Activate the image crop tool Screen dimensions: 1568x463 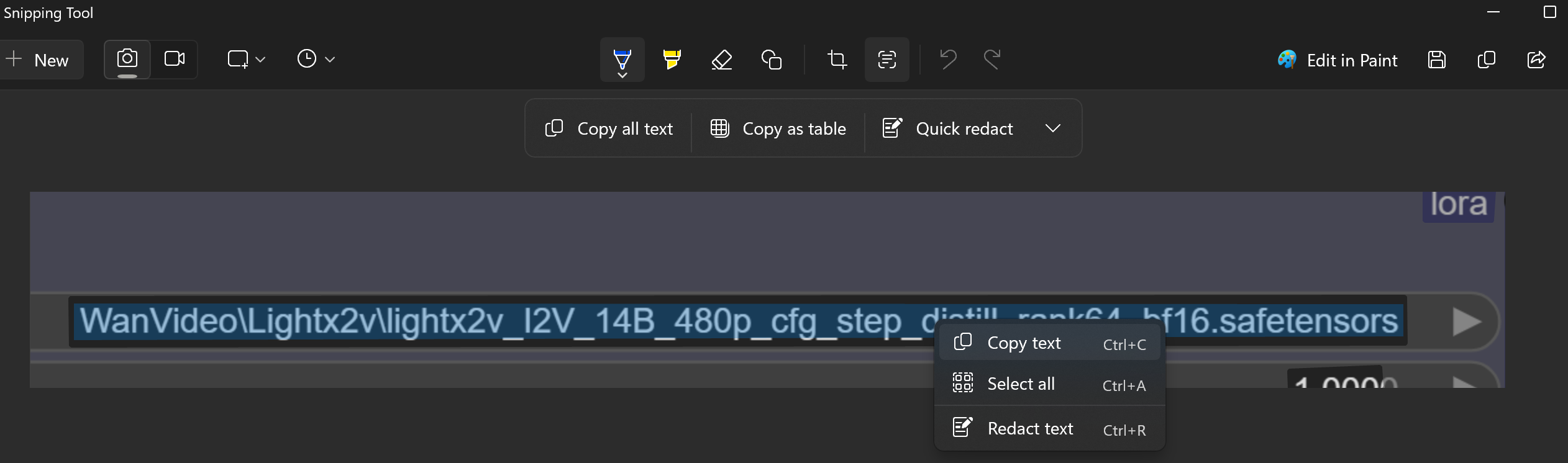[x=837, y=60]
